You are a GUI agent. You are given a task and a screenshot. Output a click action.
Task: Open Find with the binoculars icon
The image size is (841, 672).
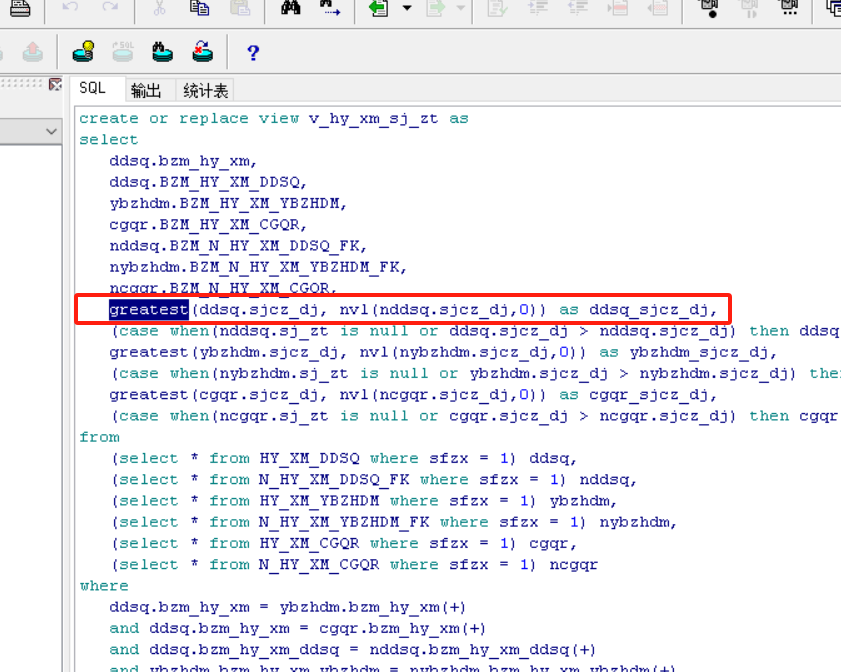click(291, 9)
